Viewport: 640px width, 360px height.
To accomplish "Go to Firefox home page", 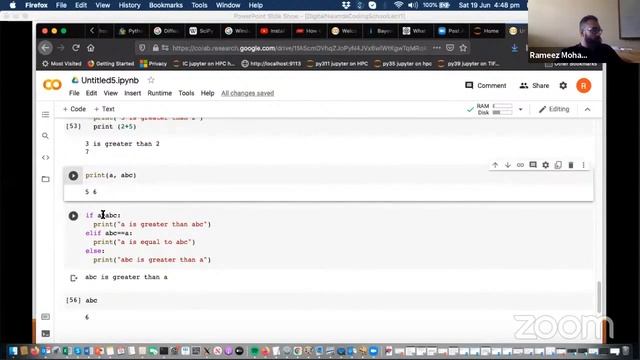I will [x=91, y=48].
